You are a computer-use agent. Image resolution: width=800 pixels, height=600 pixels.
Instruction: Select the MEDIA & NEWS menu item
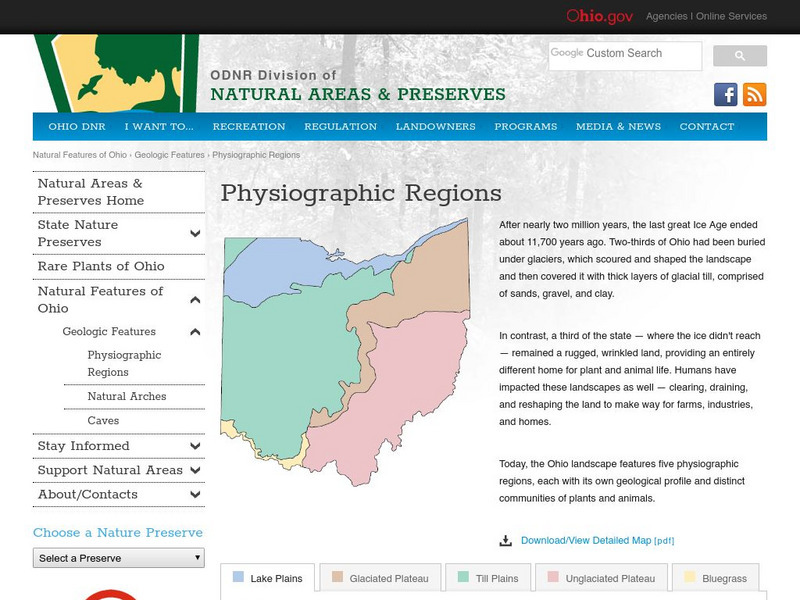point(621,126)
